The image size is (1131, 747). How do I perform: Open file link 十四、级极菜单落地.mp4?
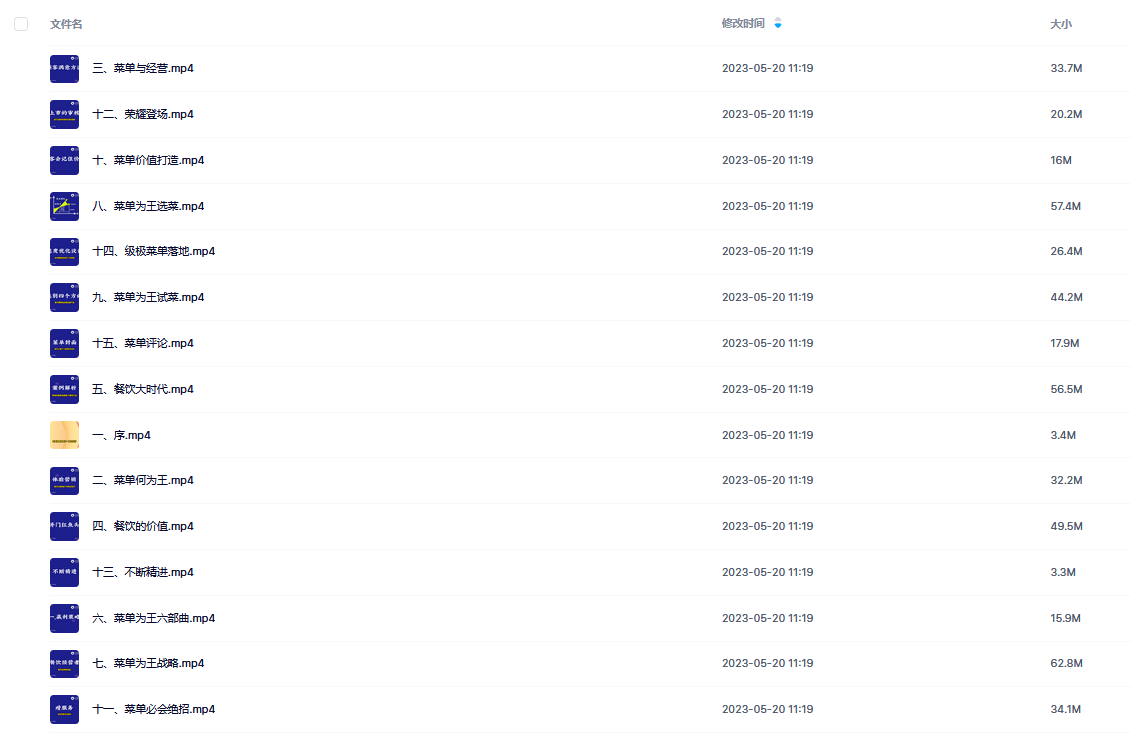[154, 251]
